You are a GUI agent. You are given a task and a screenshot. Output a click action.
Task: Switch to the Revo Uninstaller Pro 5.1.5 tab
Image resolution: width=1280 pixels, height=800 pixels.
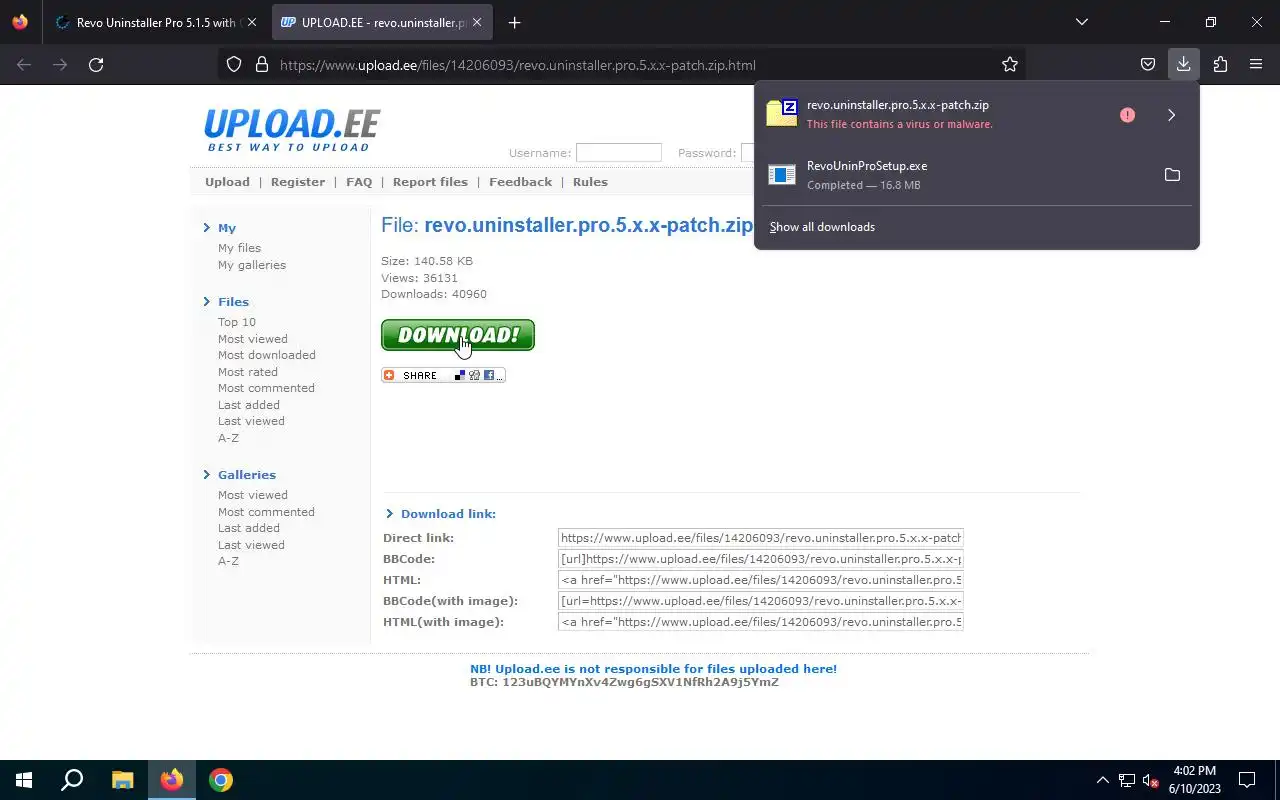pos(155,22)
